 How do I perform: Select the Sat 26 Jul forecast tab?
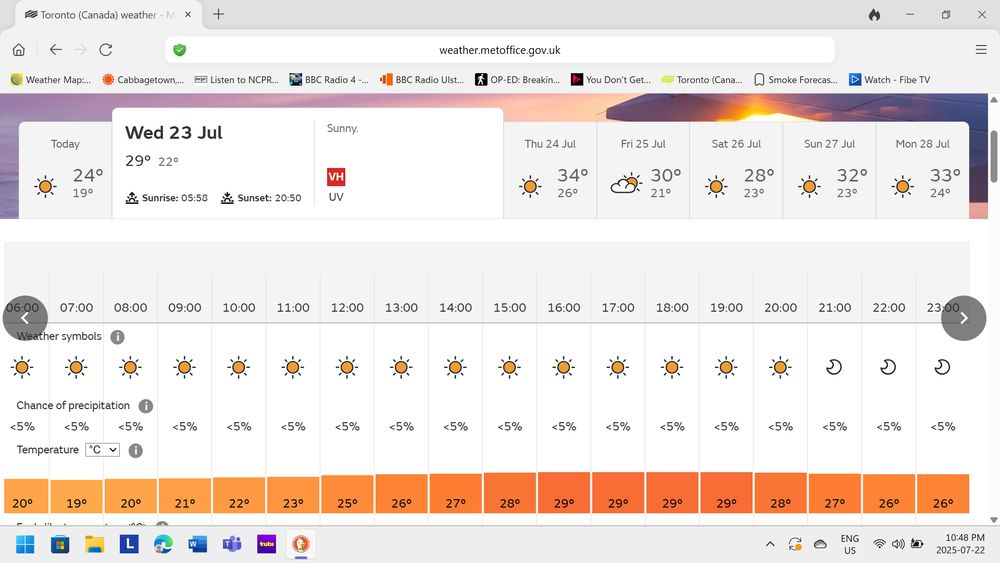point(736,170)
